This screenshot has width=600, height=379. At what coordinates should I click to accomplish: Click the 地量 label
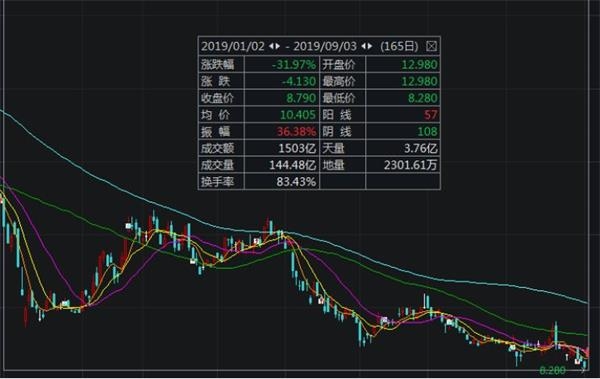(333, 165)
